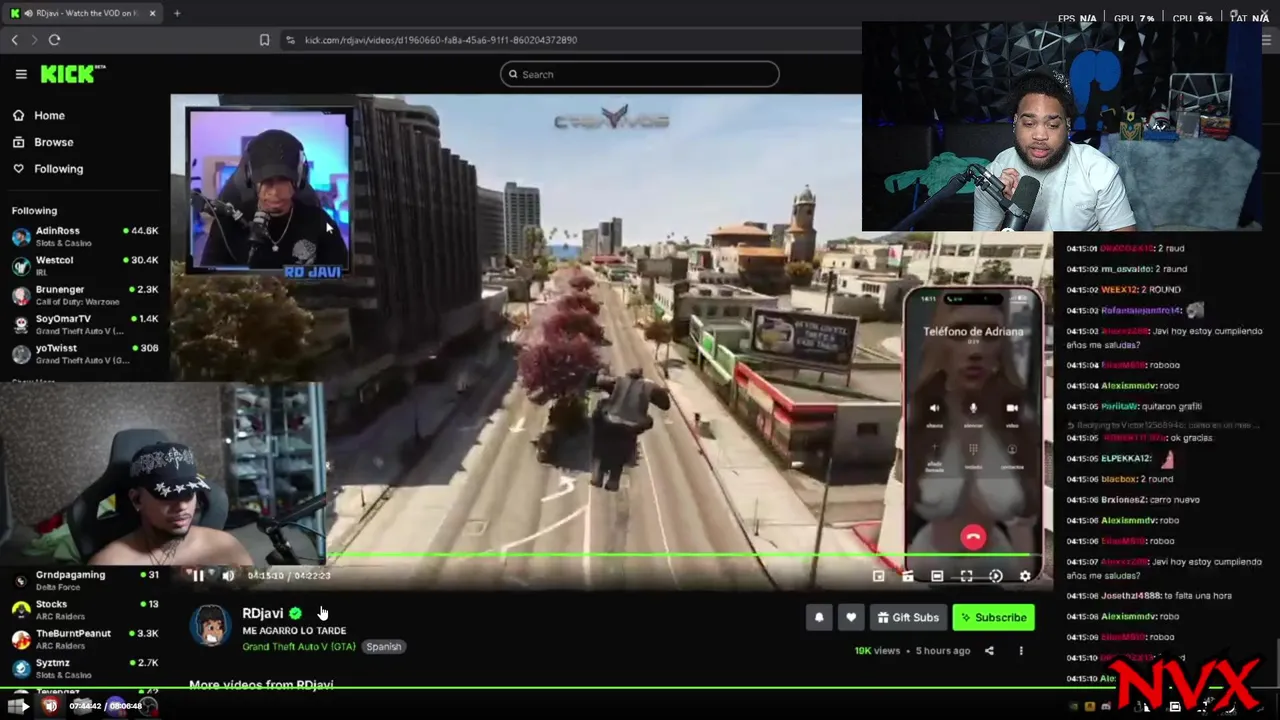Click 'More videos from RDjavi' heading
The image size is (1280, 720).
tap(261, 685)
